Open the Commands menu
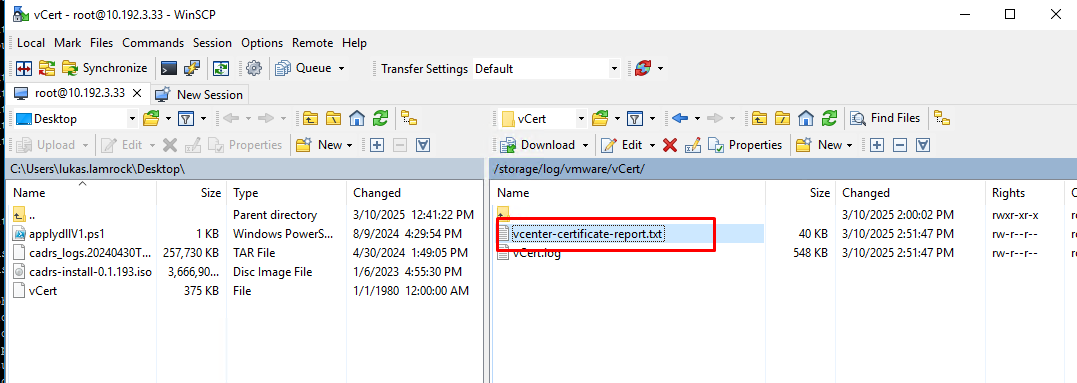 click(x=153, y=43)
